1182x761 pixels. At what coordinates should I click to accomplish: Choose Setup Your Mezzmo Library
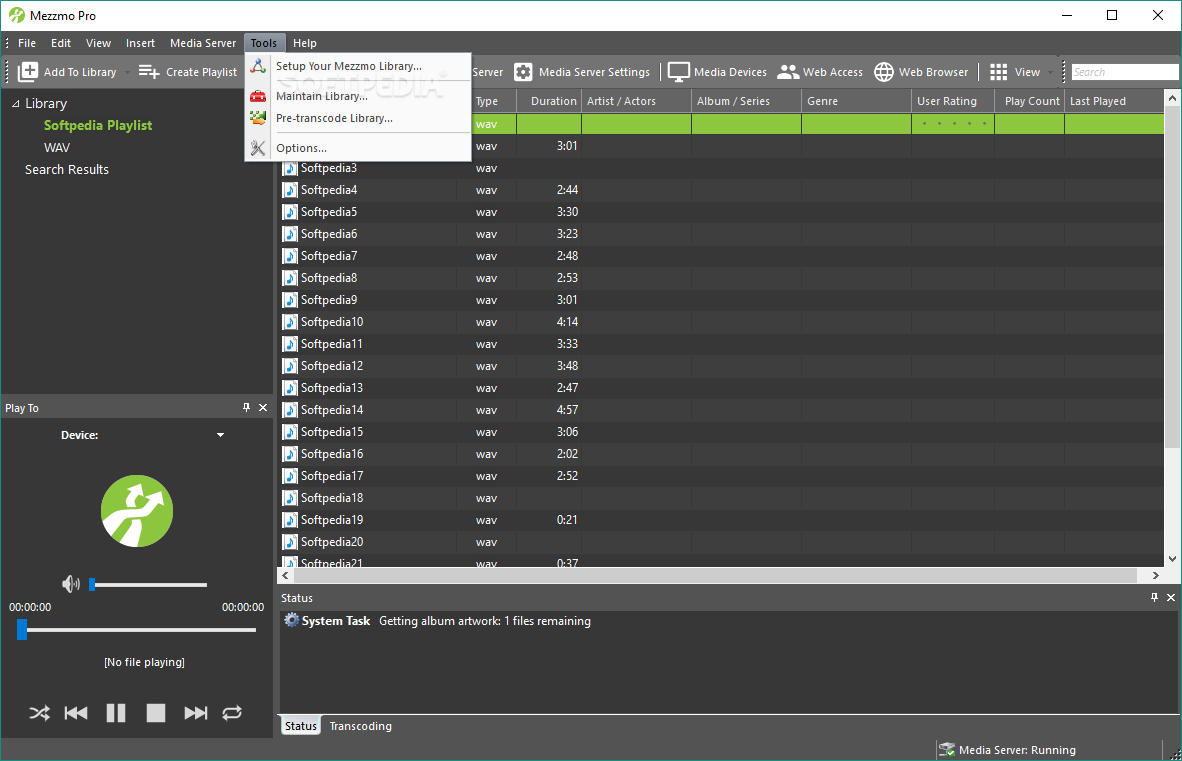pos(358,66)
